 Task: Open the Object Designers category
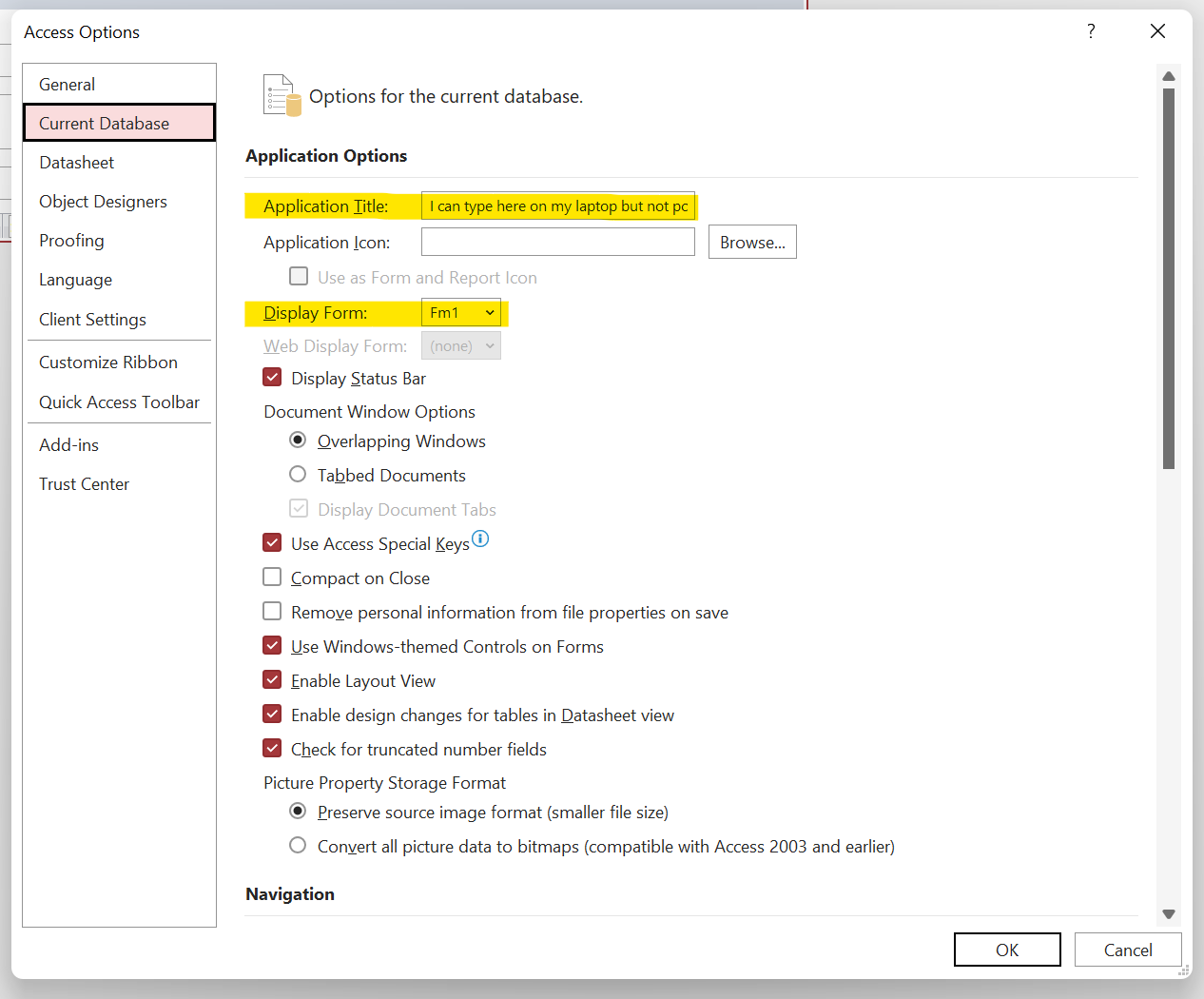120,202
